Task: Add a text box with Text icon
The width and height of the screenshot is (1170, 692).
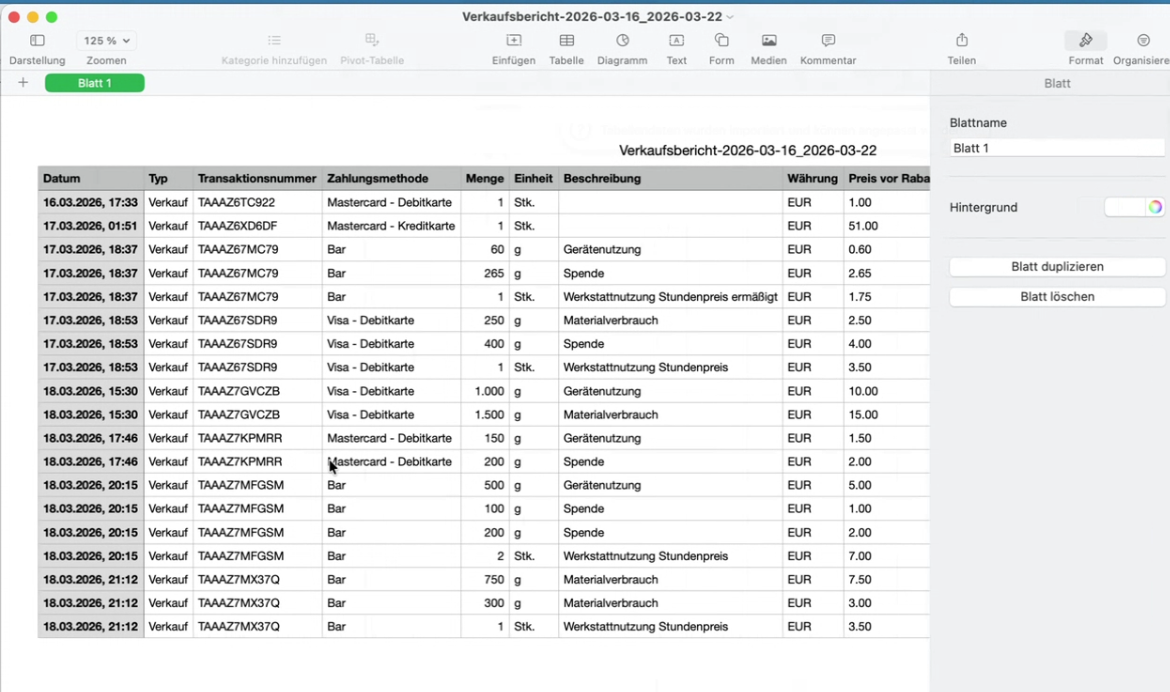Action: pos(676,40)
